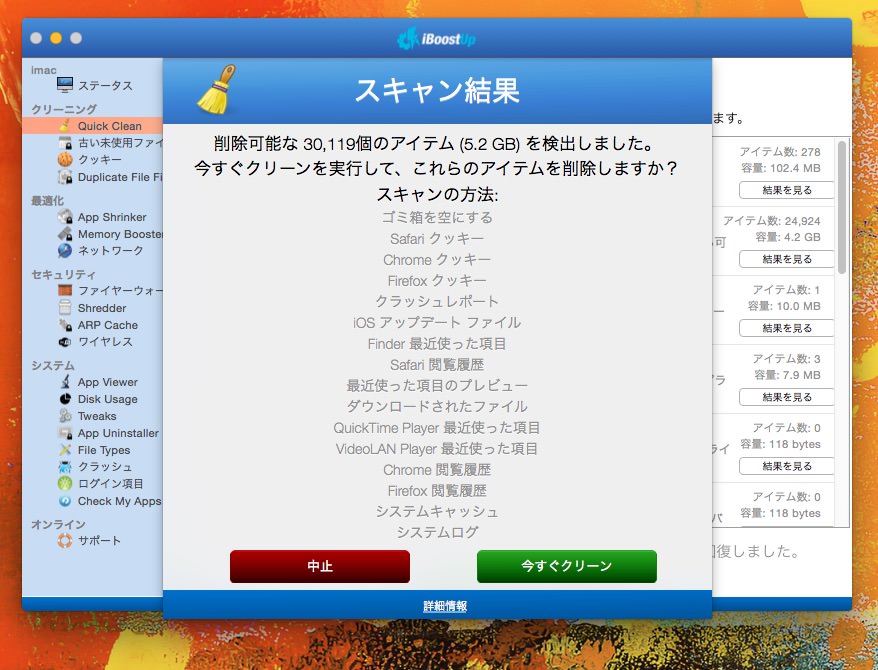
Task: Select the iOS アップデート ファイル item
Action: [x=437, y=322]
